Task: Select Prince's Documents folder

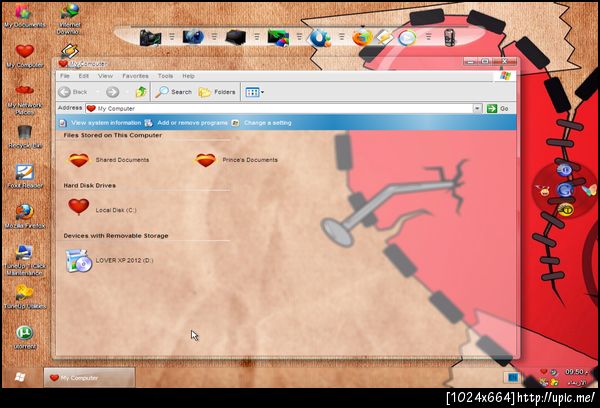Action: (x=236, y=160)
